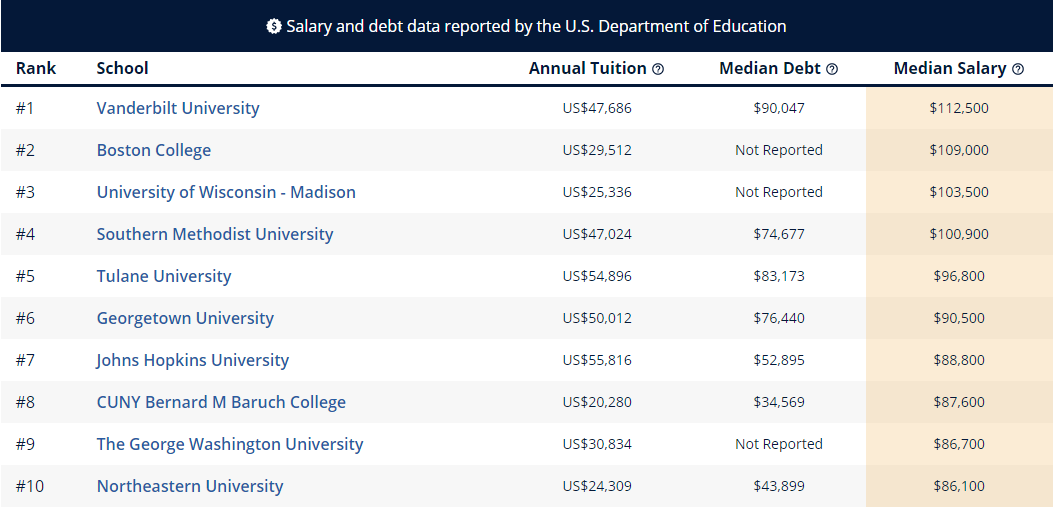Open the Vanderbilt University link
Viewport: 1054px width, 507px height.
coord(178,108)
